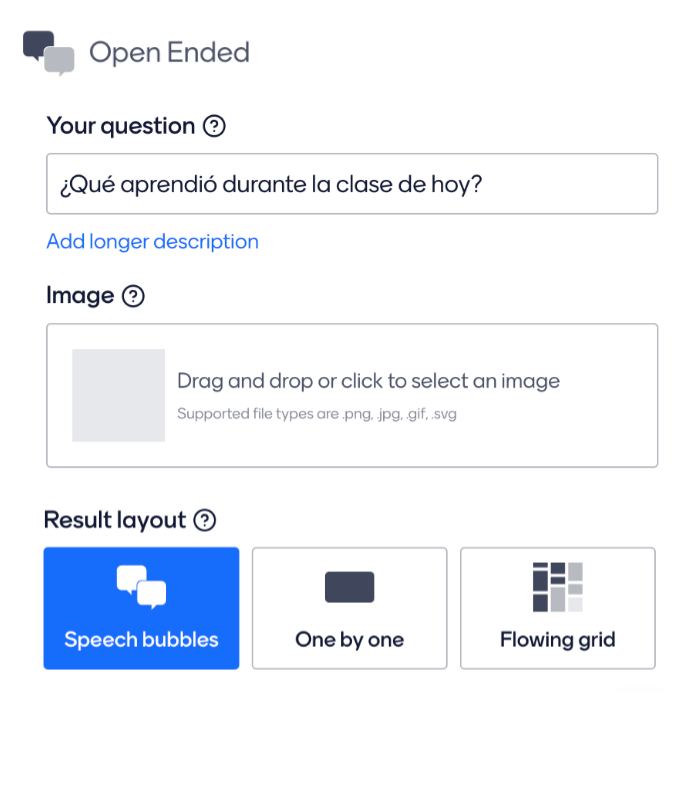700x808 pixels.
Task: Click Drag and drop image upload area
Action: coord(352,396)
